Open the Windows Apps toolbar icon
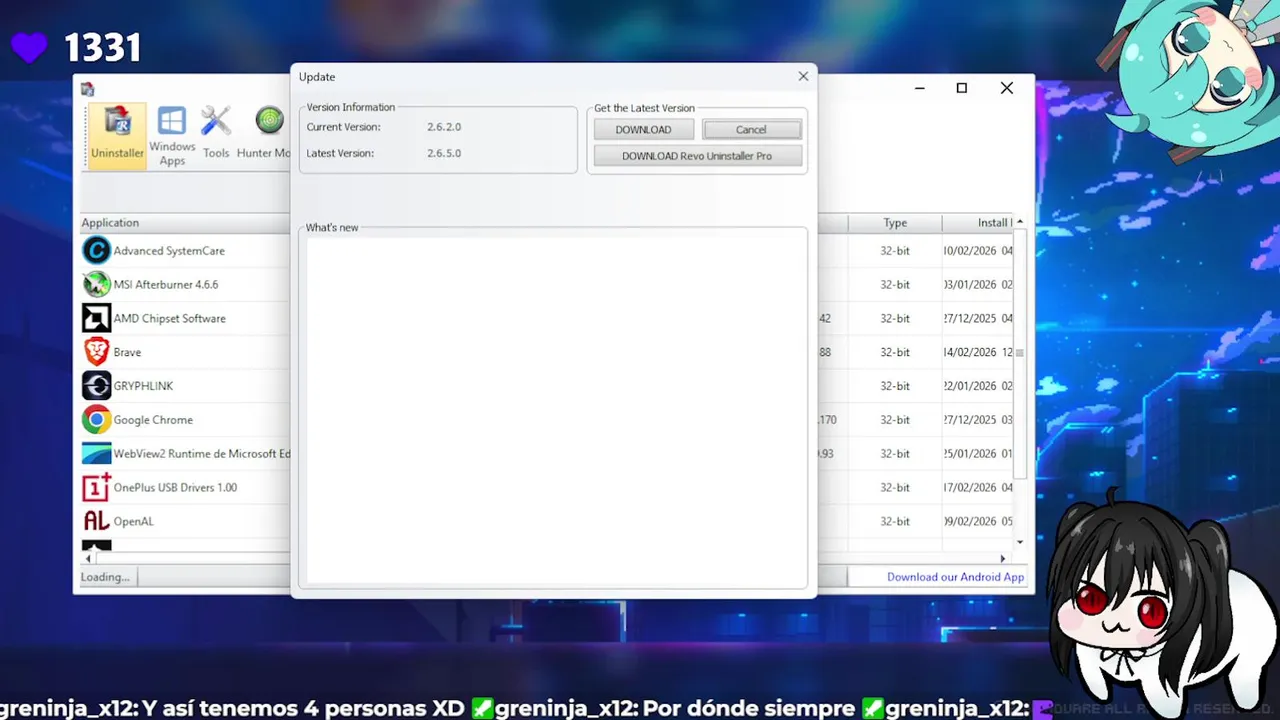 click(172, 135)
